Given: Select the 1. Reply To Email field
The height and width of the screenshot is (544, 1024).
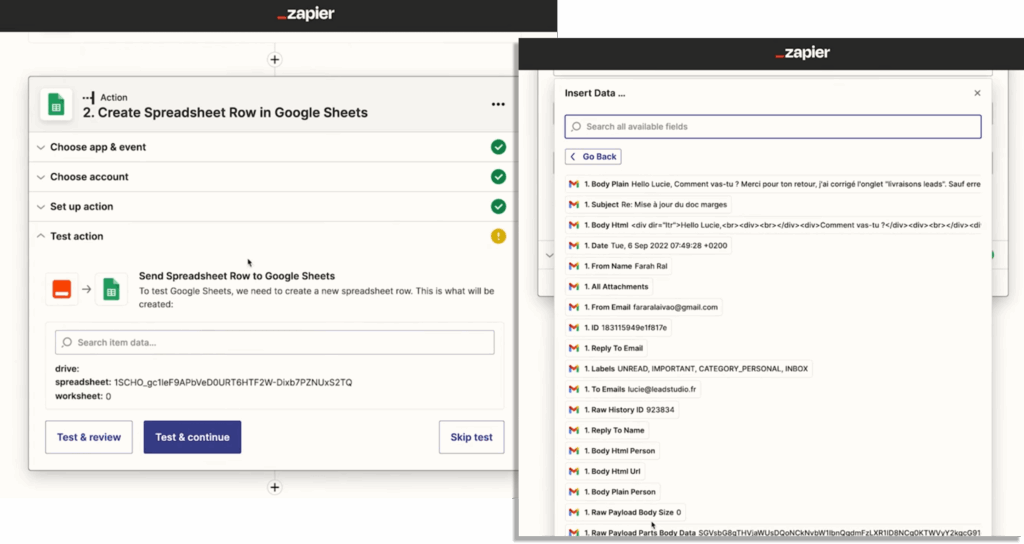Looking at the screenshot, I should (606, 348).
